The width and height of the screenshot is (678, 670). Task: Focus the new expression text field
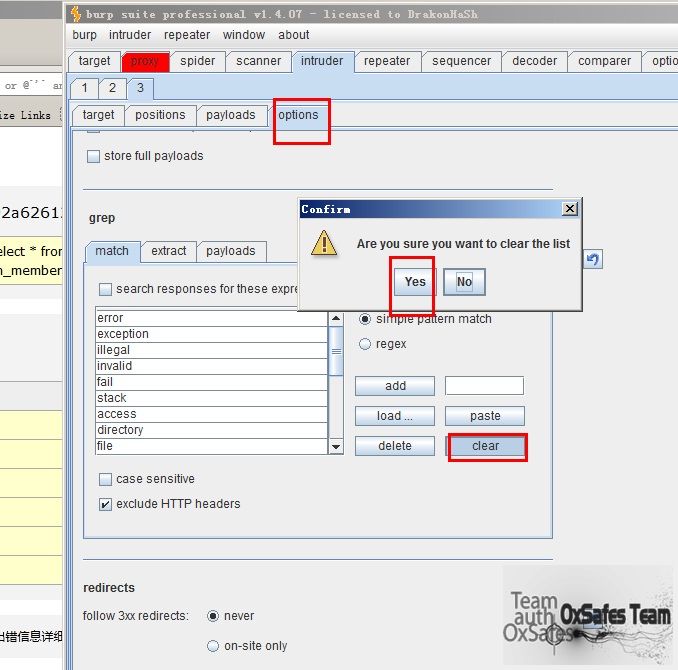[484, 385]
